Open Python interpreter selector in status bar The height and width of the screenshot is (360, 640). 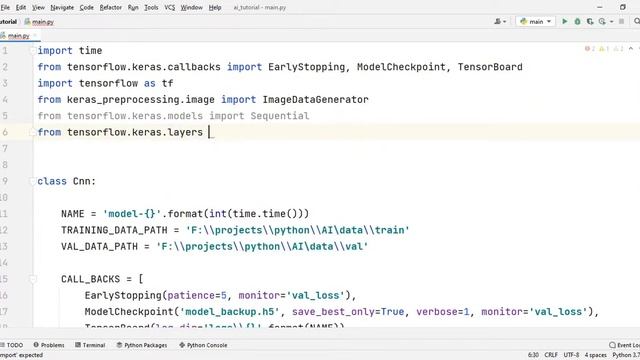click(626, 355)
